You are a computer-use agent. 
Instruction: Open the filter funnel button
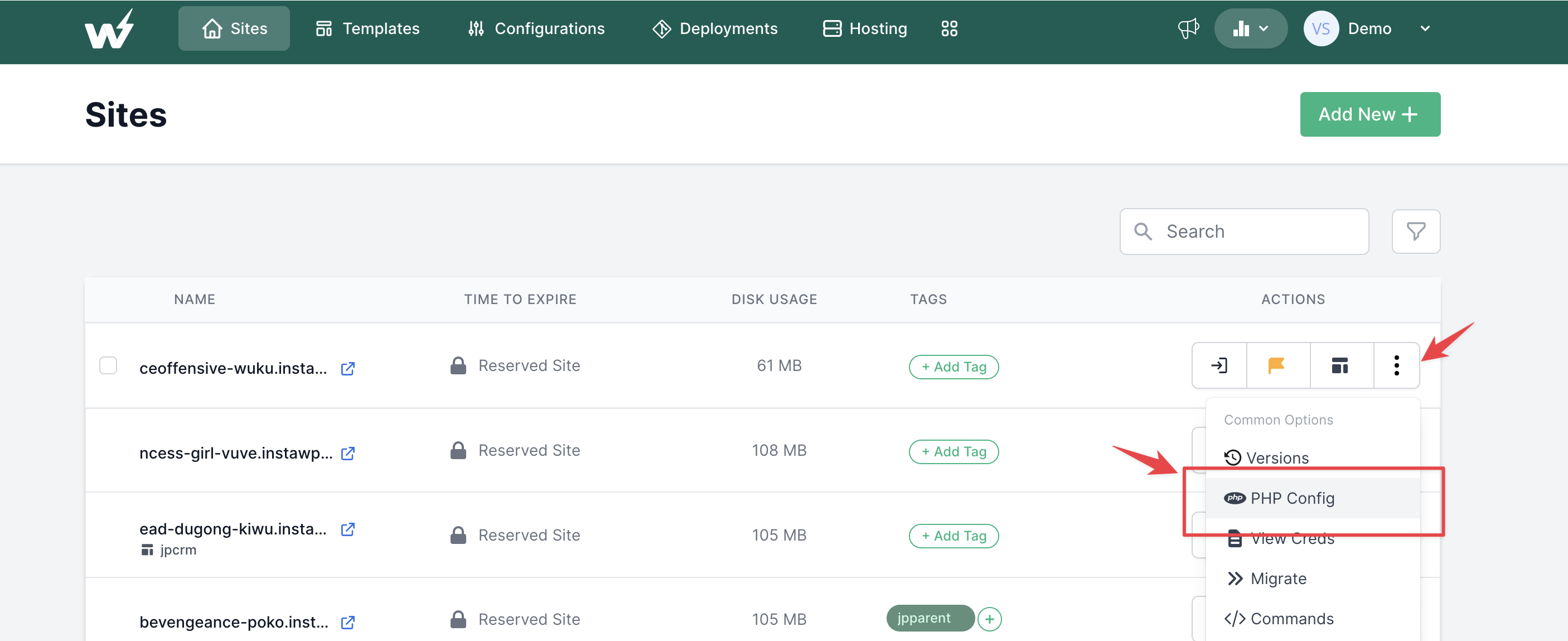pos(1415,232)
